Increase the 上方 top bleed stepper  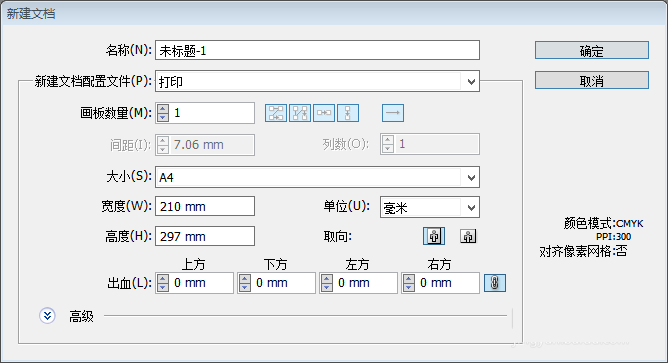click(163, 279)
